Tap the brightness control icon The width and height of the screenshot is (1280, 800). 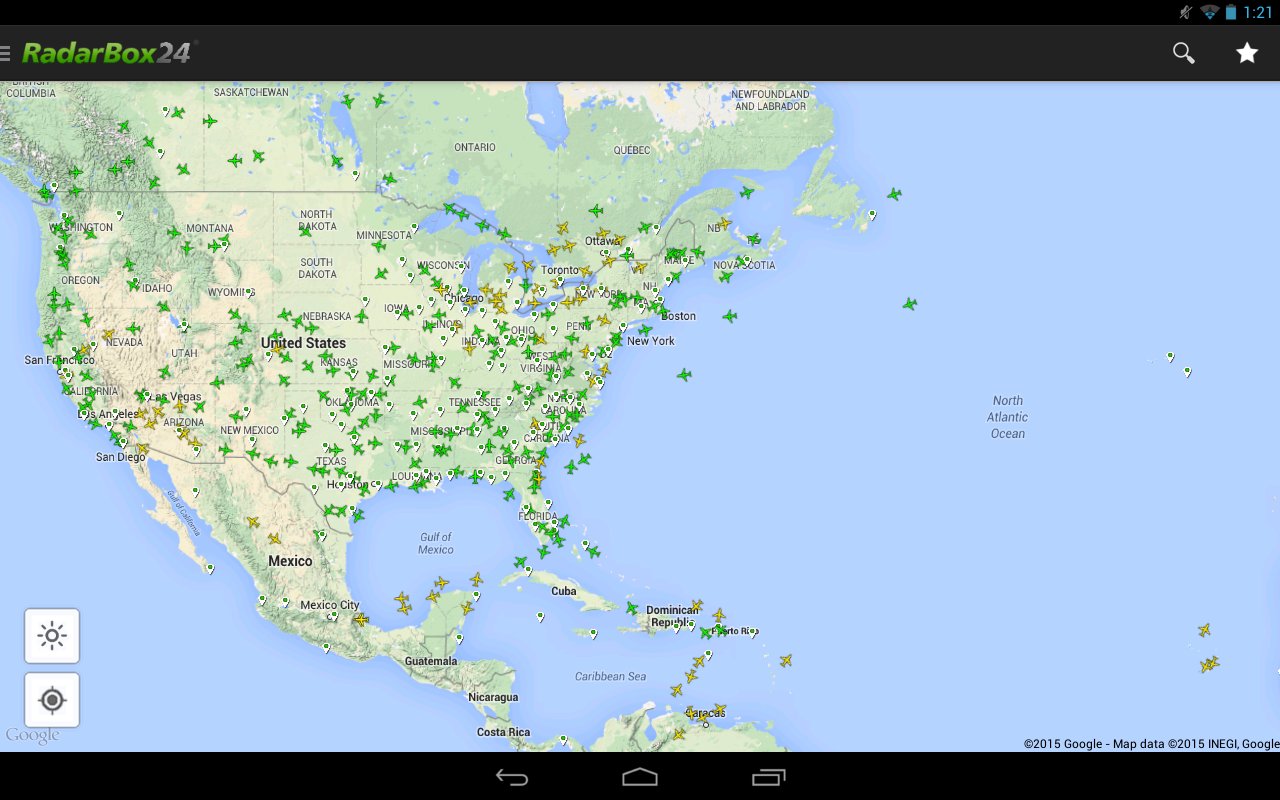(52, 635)
